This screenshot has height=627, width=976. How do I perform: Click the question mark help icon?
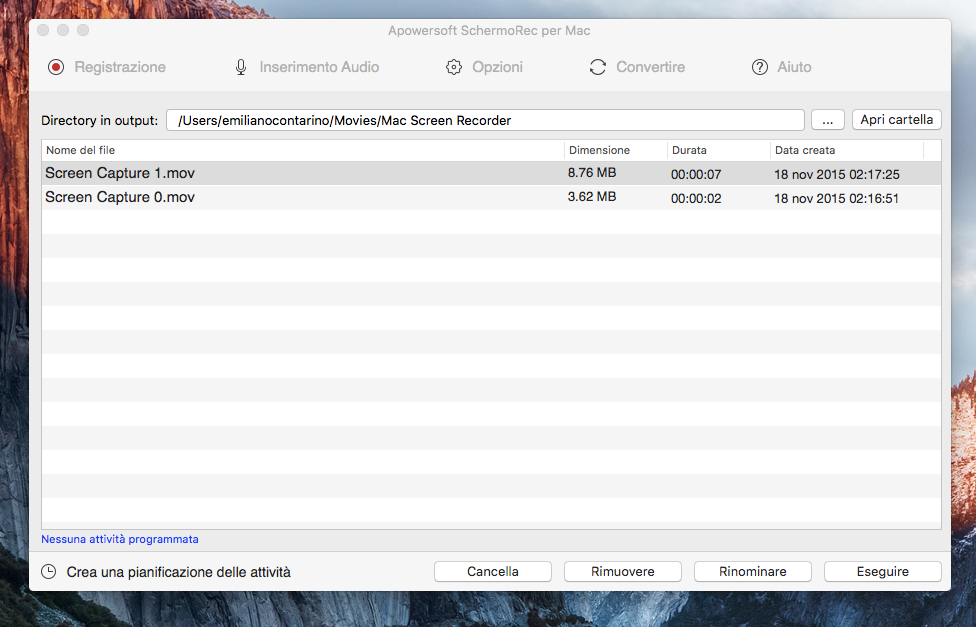[x=759, y=67]
